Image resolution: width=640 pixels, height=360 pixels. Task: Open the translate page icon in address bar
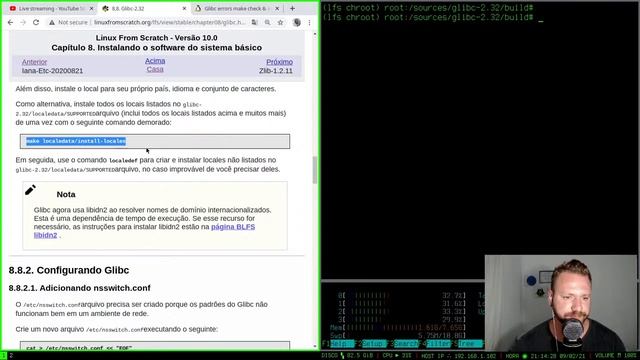(x=255, y=22)
